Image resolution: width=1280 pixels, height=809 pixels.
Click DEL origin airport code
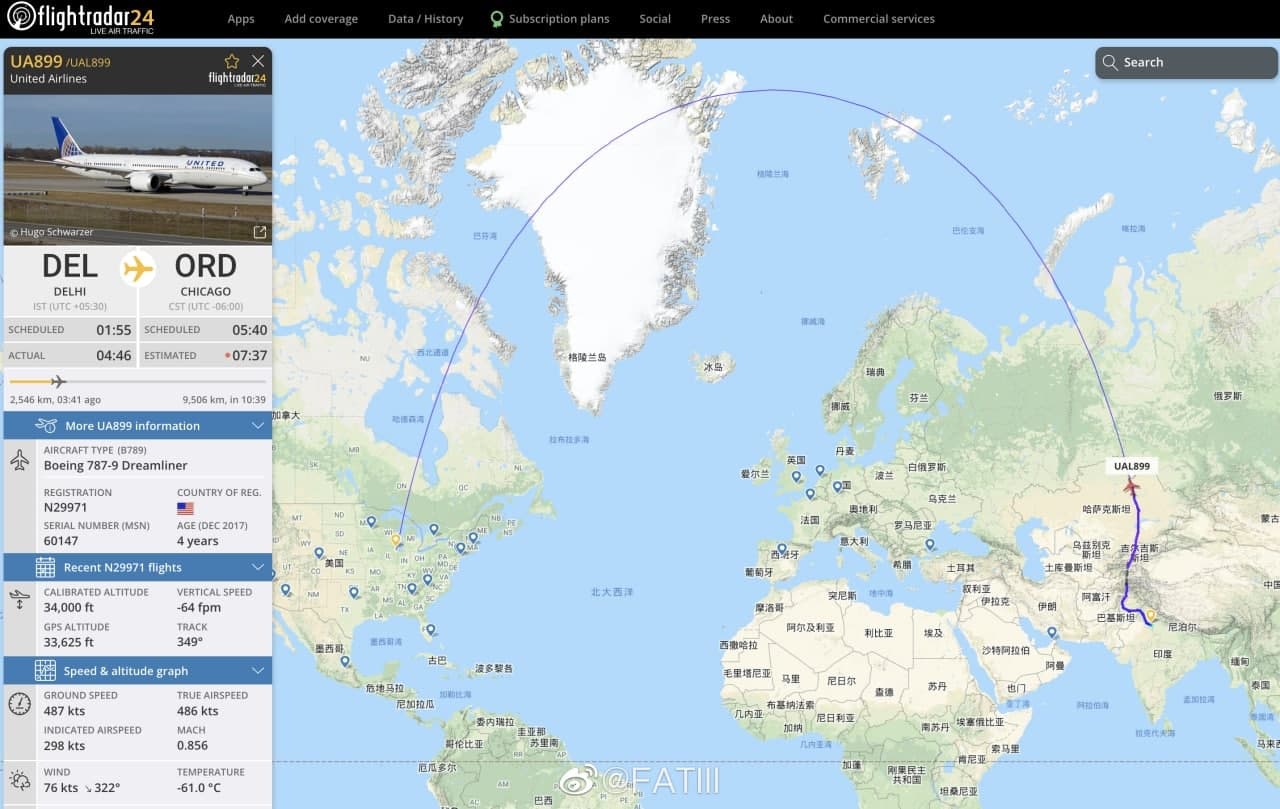click(70, 266)
